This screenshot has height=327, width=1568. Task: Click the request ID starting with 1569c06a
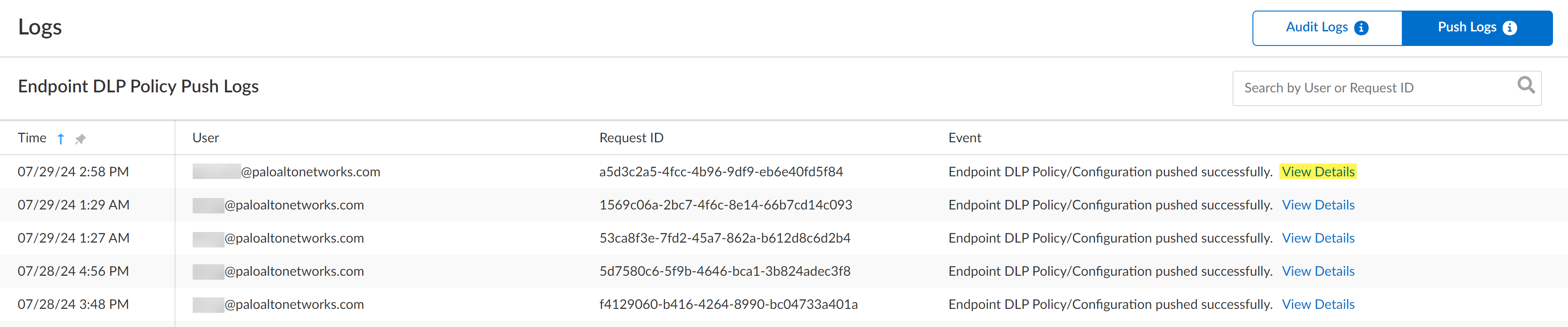point(726,205)
